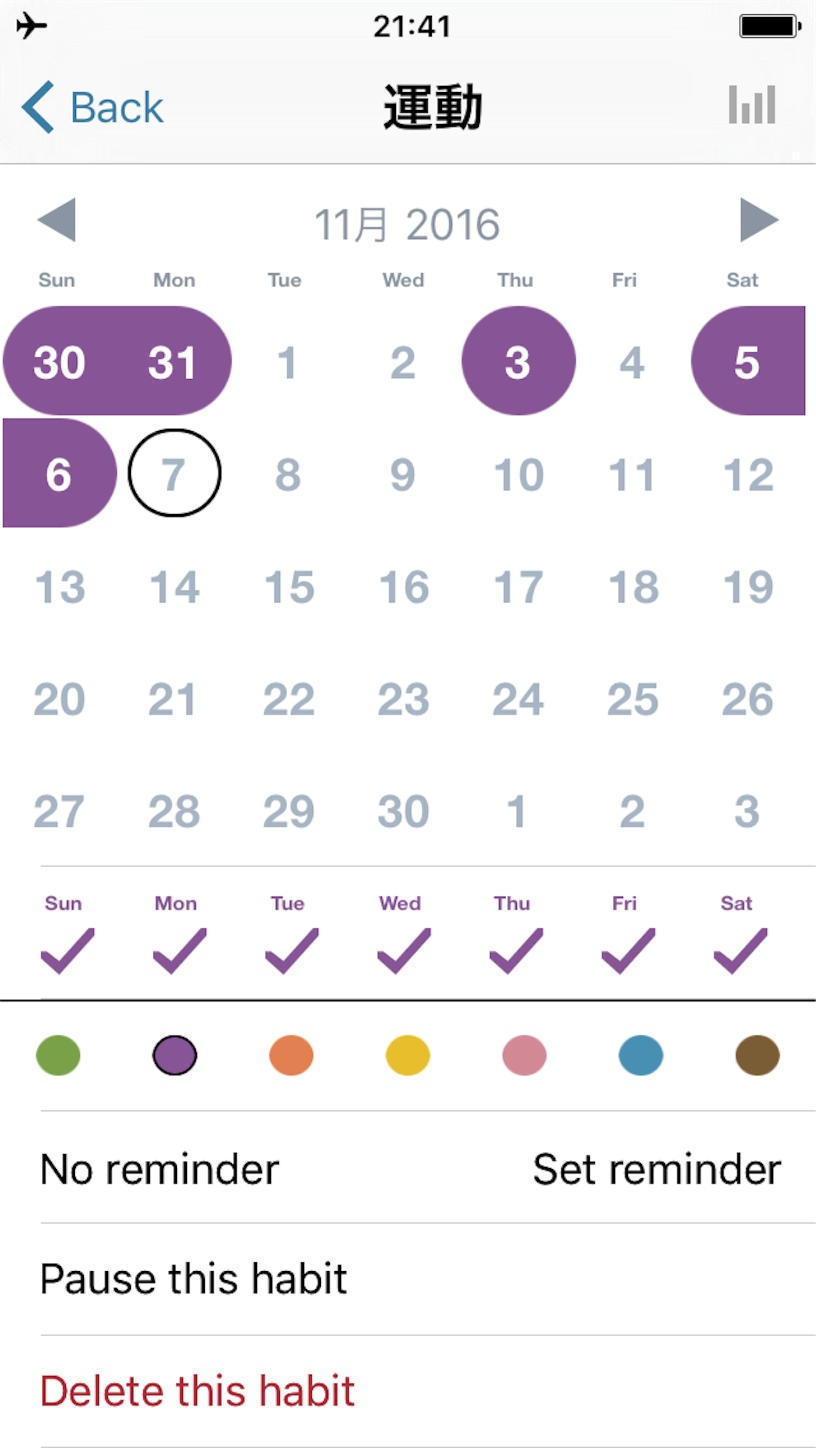Toggle the Sunday checkmark
The width and height of the screenshot is (816, 1448).
67,951
